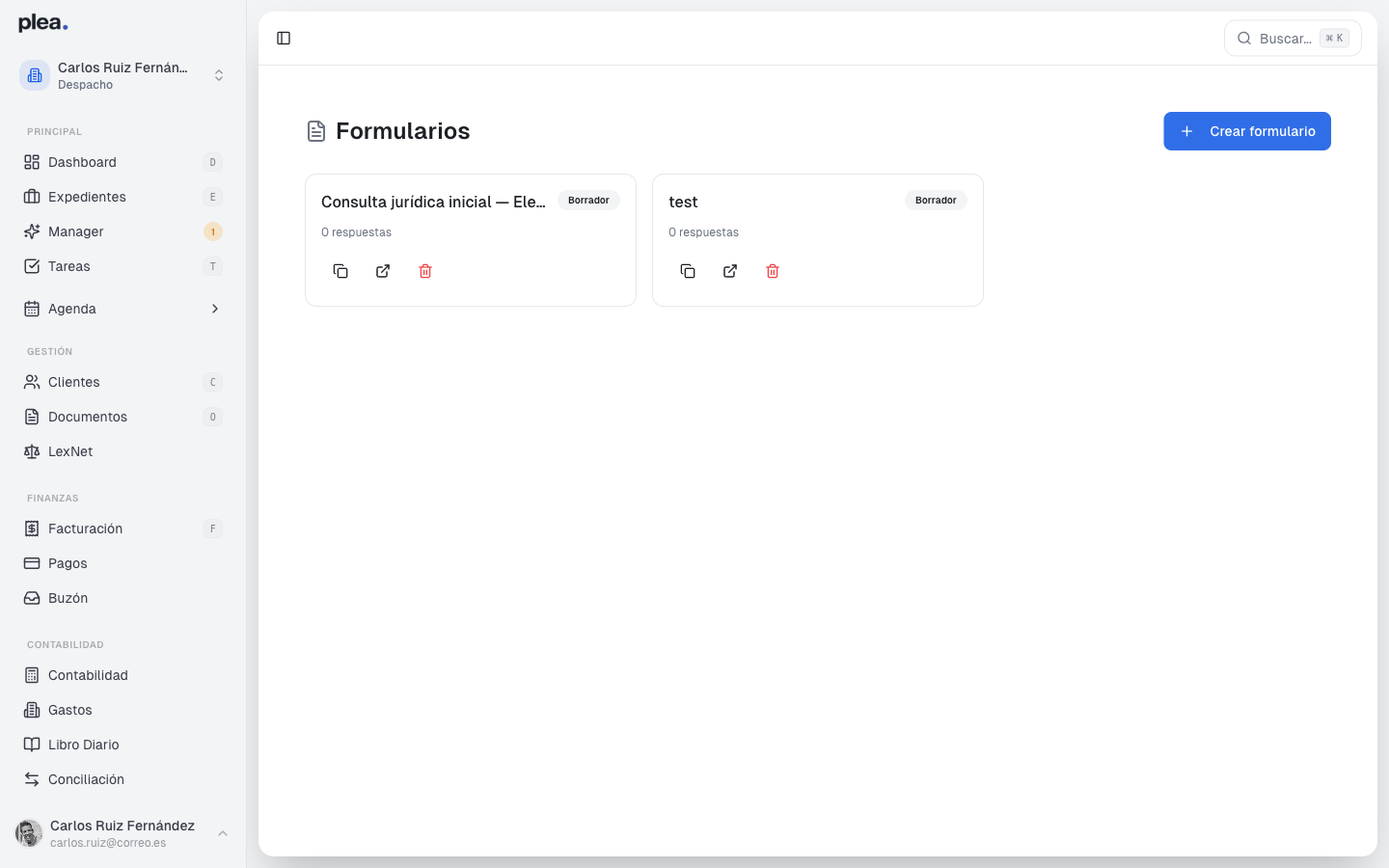Click Borrador badge on test form
This screenshot has width=1389, height=868.
[x=936, y=201]
